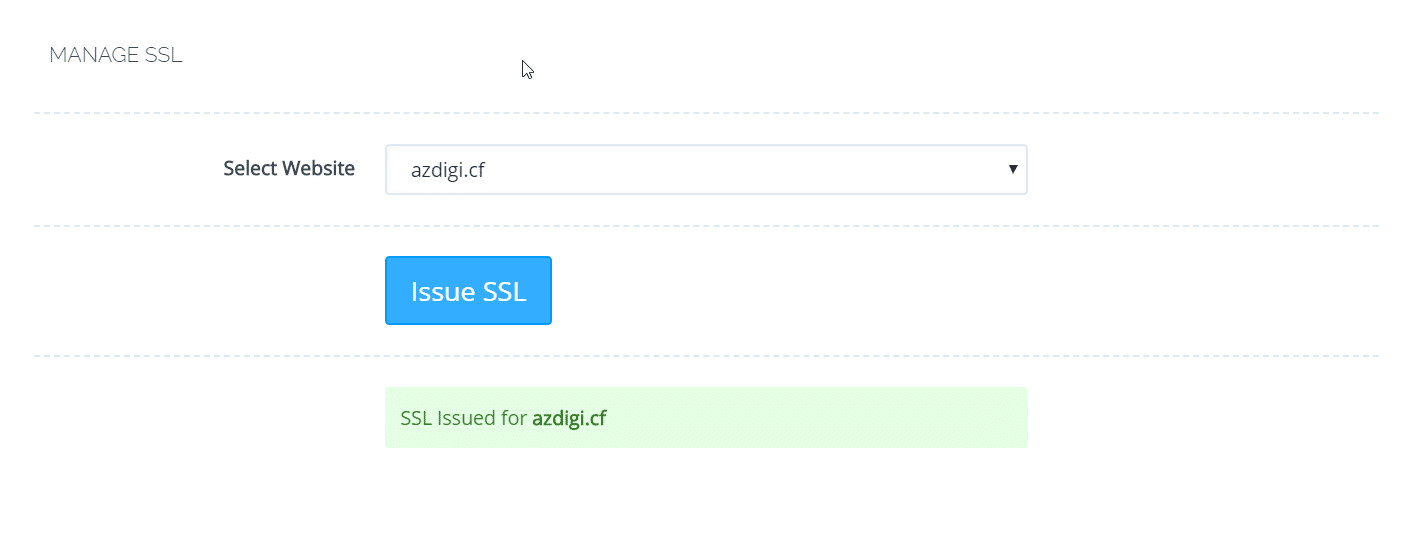Click the word Website in field label
Viewport: 1404px width, 548px height.
point(318,168)
